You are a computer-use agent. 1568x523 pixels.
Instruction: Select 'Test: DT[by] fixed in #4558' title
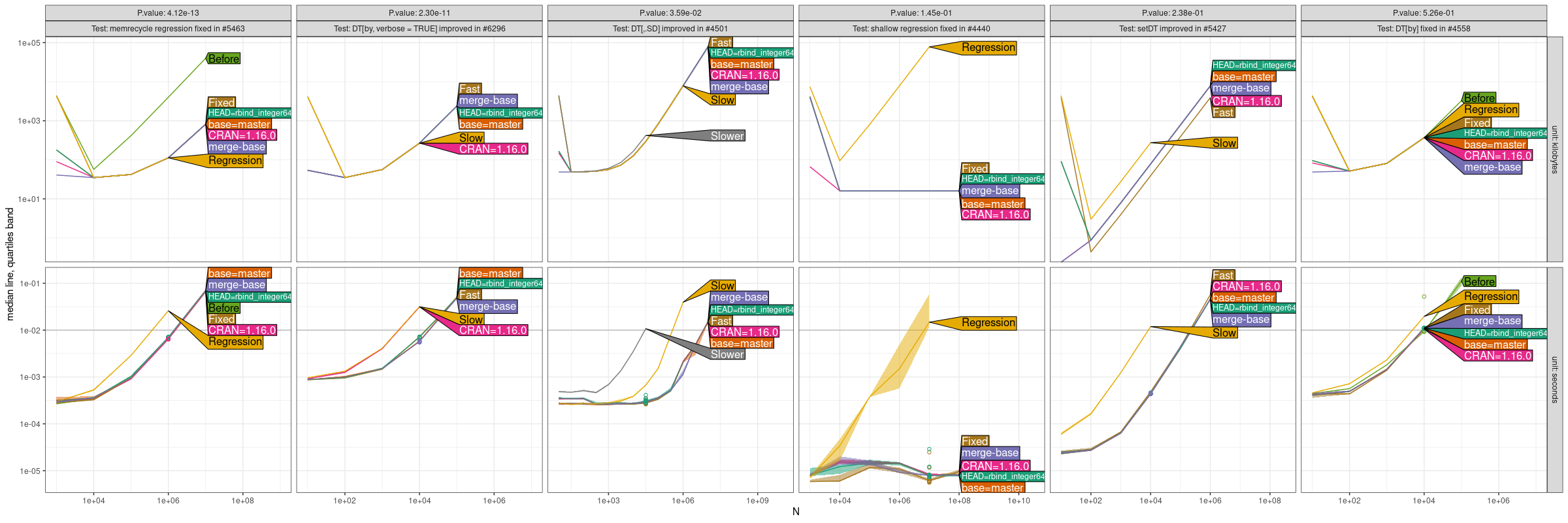[1424, 29]
